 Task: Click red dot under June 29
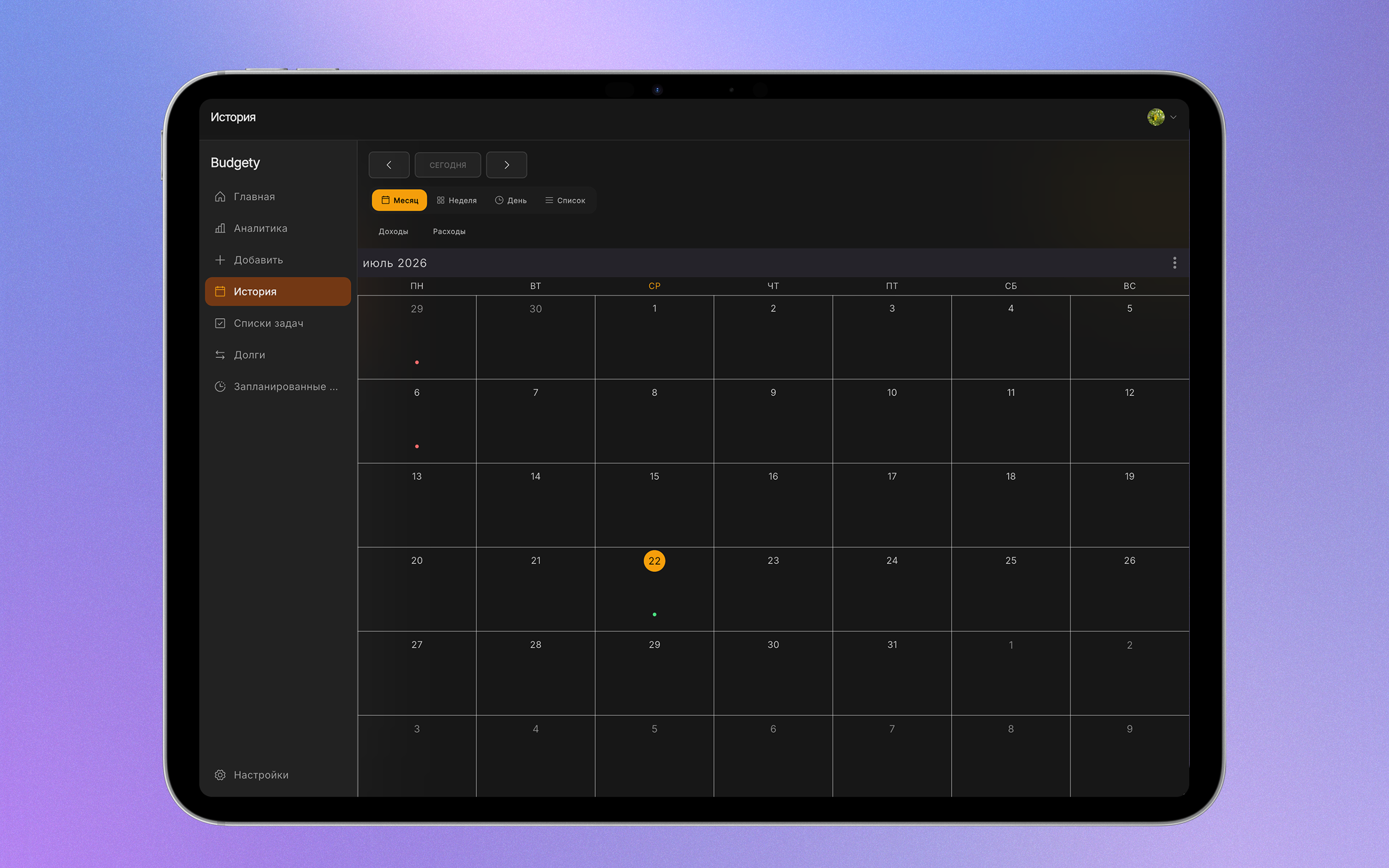click(417, 362)
